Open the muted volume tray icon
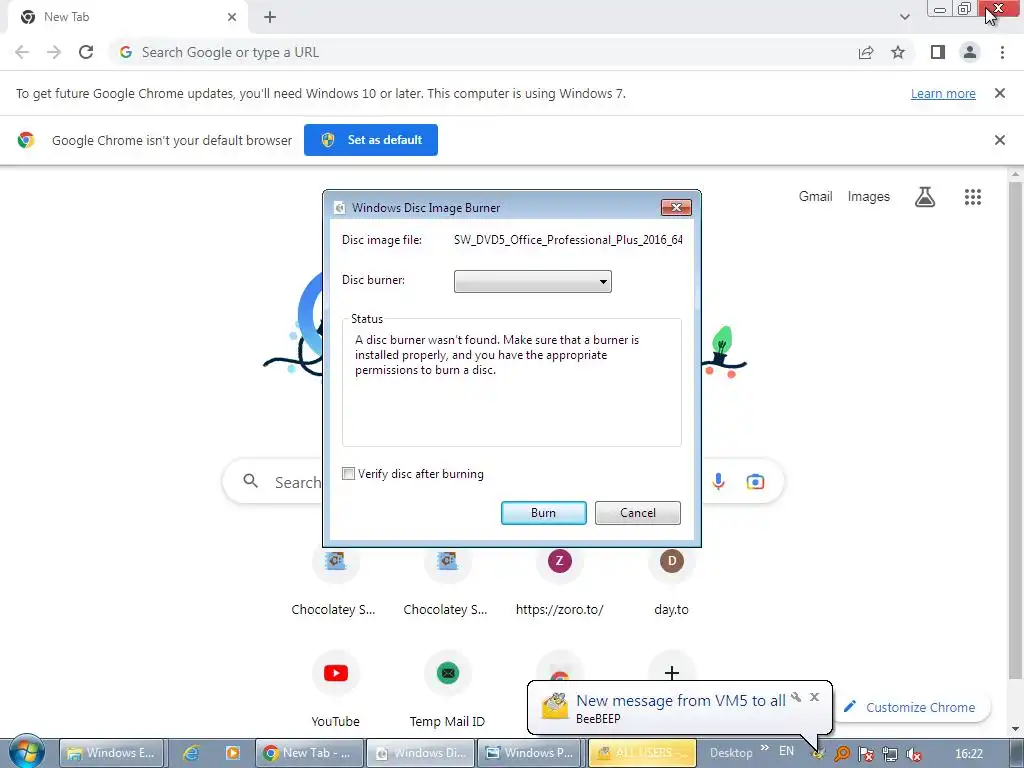 pos(914,754)
